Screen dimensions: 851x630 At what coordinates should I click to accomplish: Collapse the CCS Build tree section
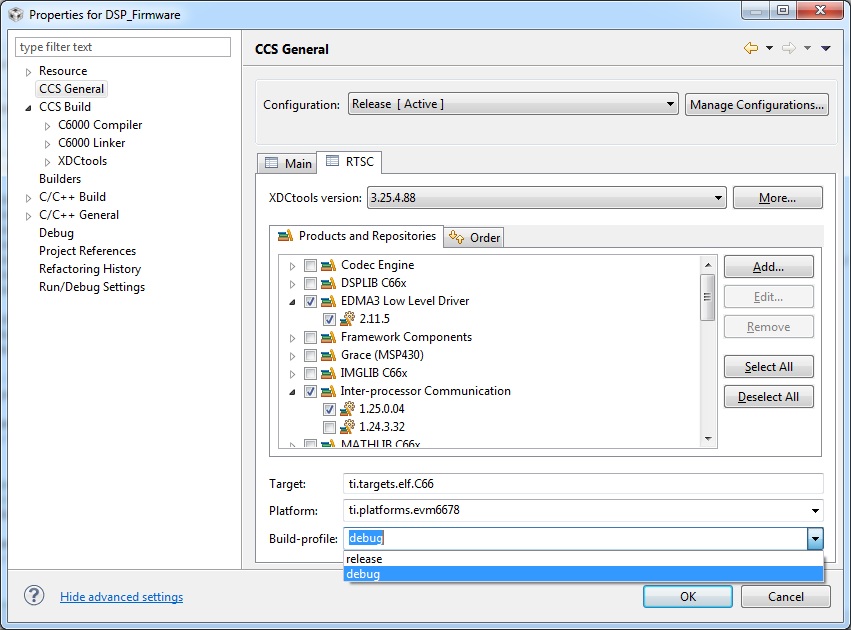[x=28, y=107]
